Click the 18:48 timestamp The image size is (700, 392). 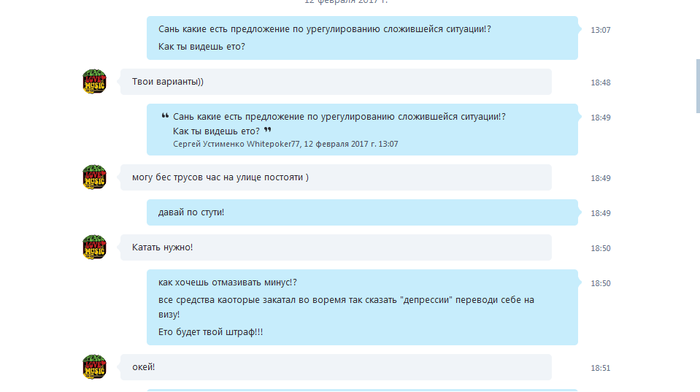pyautogui.click(x=600, y=83)
